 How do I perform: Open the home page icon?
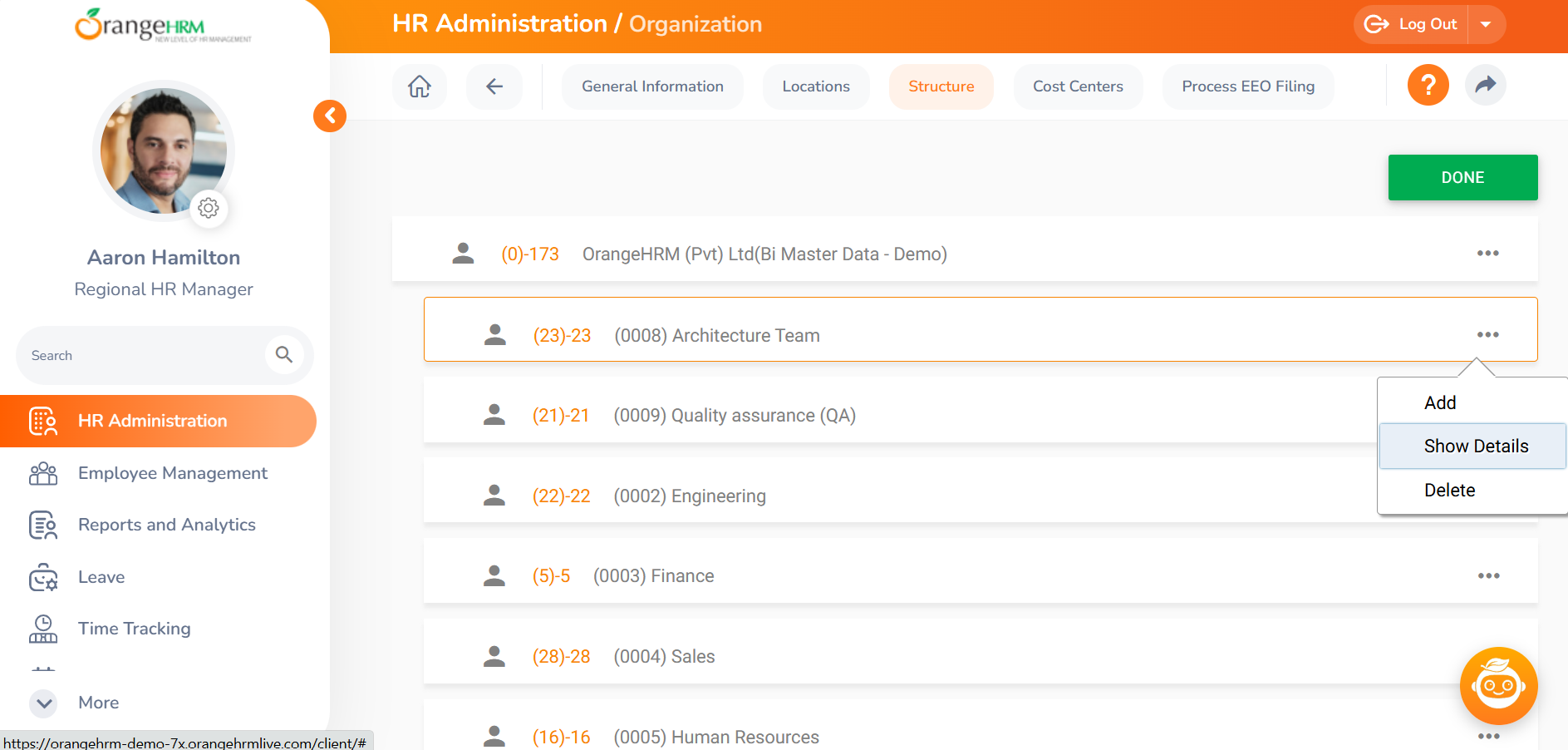(x=420, y=86)
